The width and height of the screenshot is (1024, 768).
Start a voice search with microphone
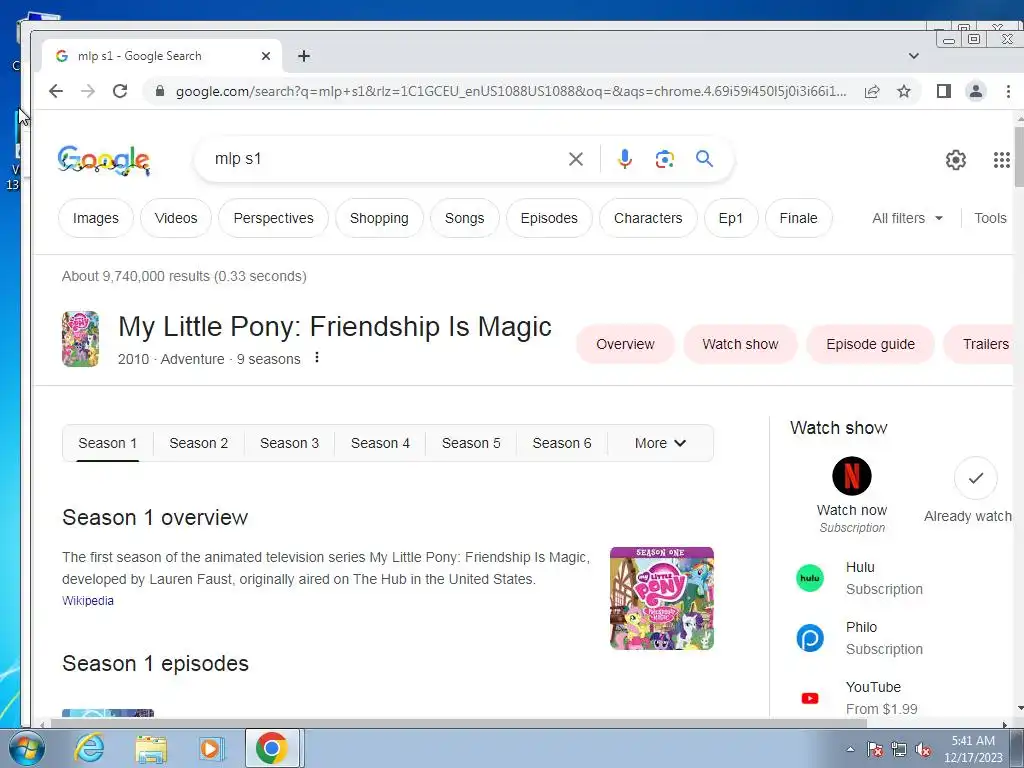(624, 159)
